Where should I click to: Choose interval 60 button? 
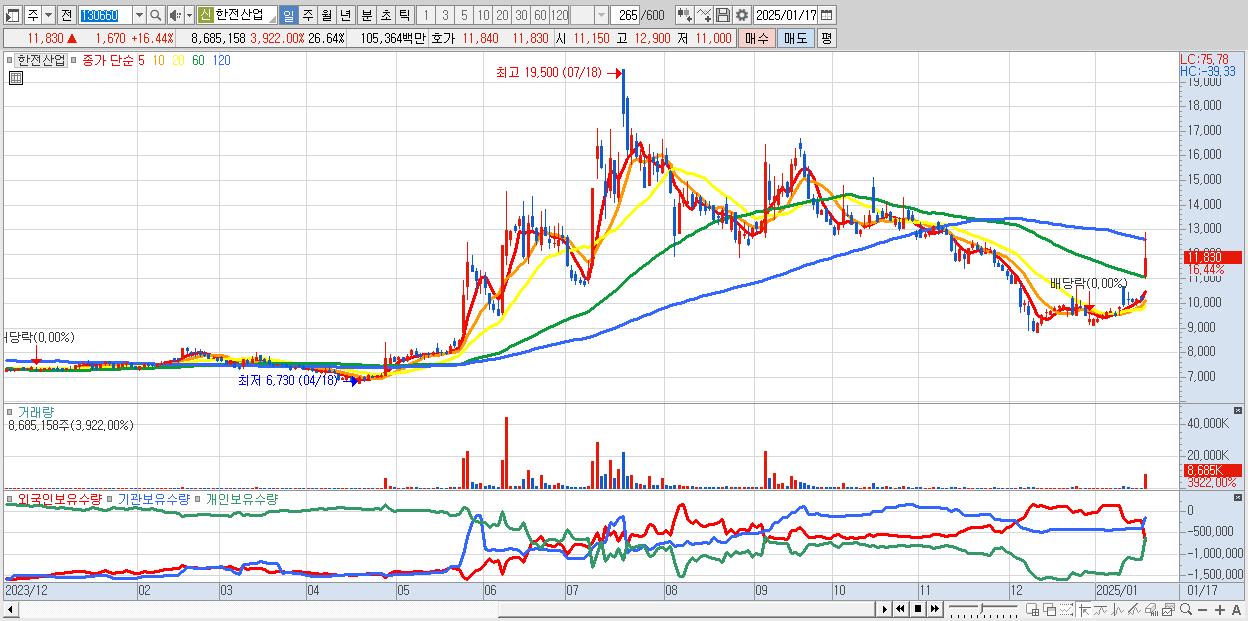pyautogui.click(x=540, y=15)
